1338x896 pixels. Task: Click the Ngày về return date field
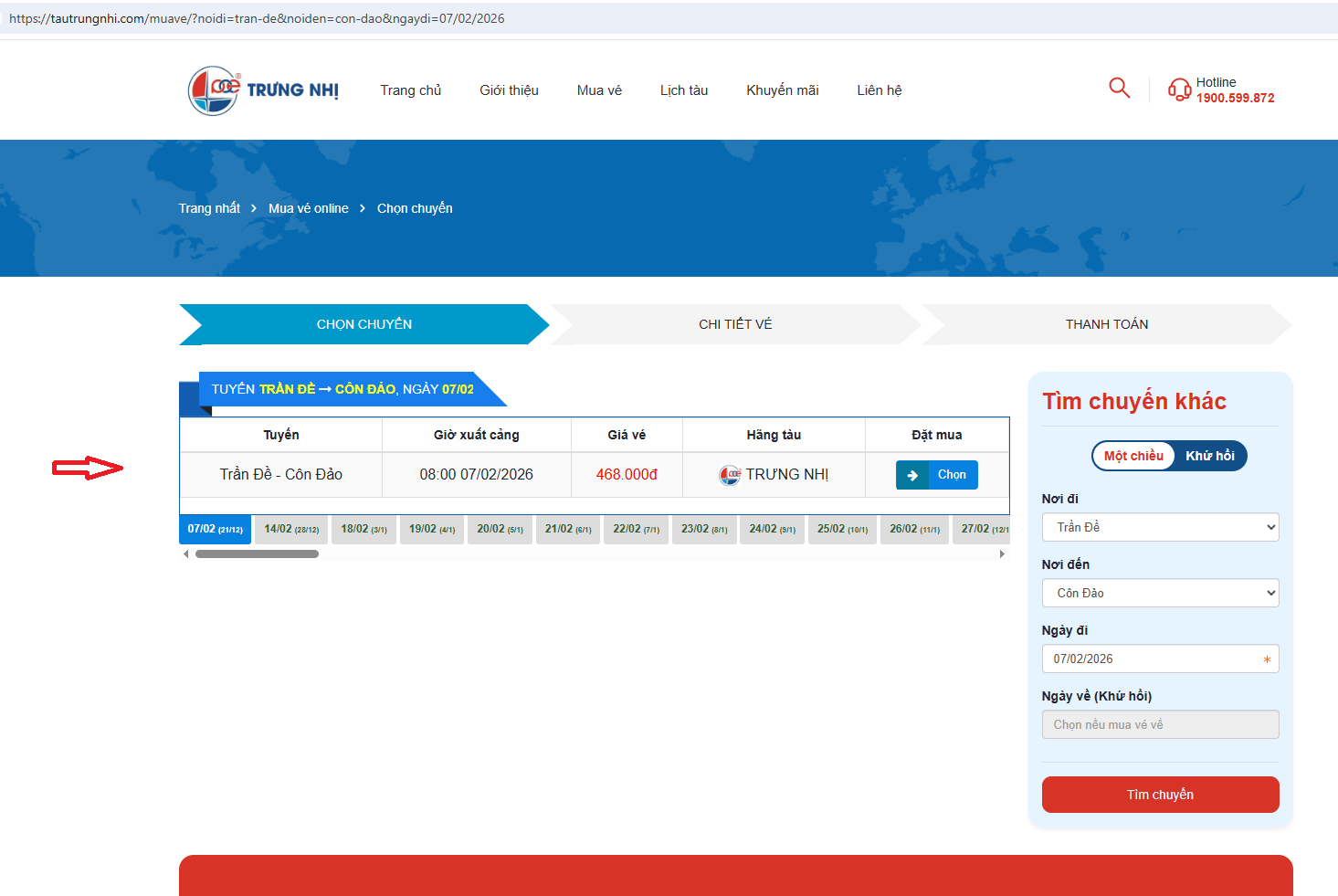1160,724
